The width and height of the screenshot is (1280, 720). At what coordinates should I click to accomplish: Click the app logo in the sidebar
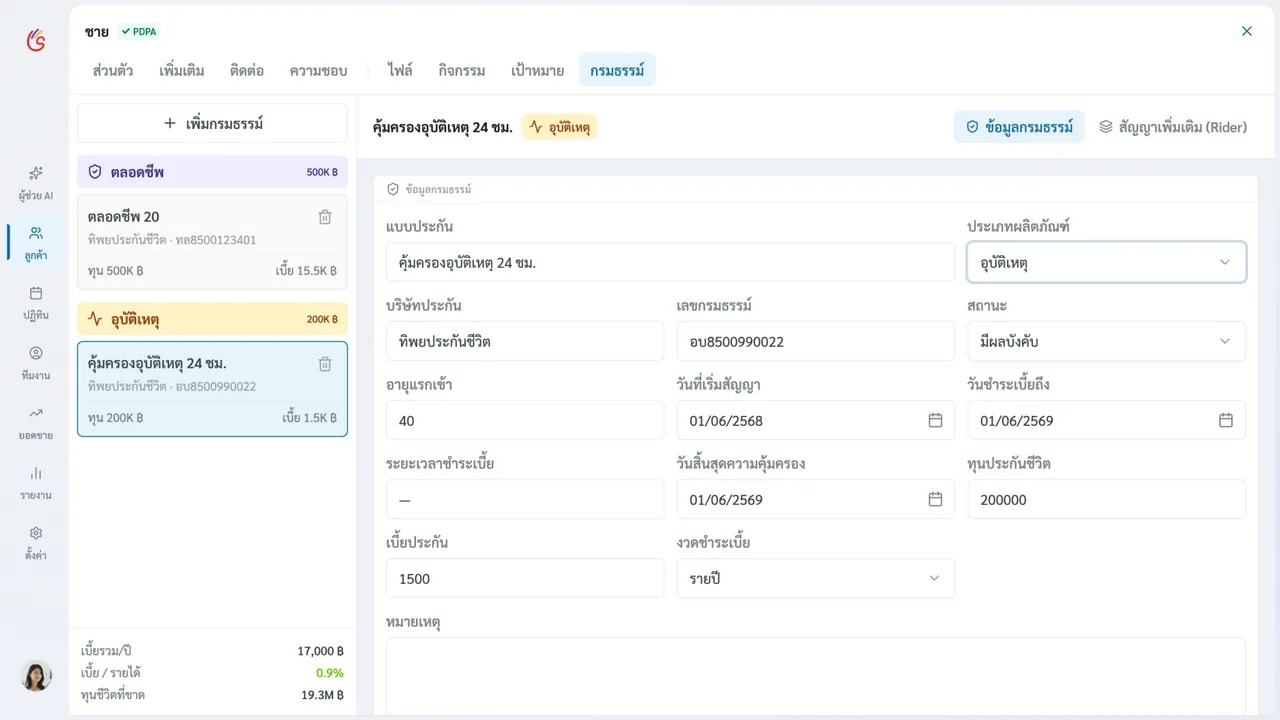point(36,40)
